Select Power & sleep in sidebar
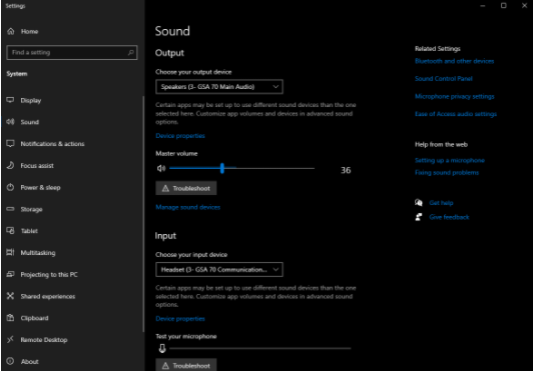The height and width of the screenshot is (371, 534). pos(40,187)
